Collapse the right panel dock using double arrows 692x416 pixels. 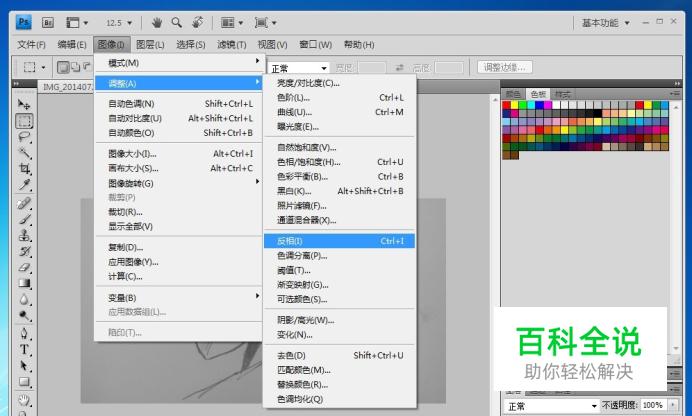677,83
